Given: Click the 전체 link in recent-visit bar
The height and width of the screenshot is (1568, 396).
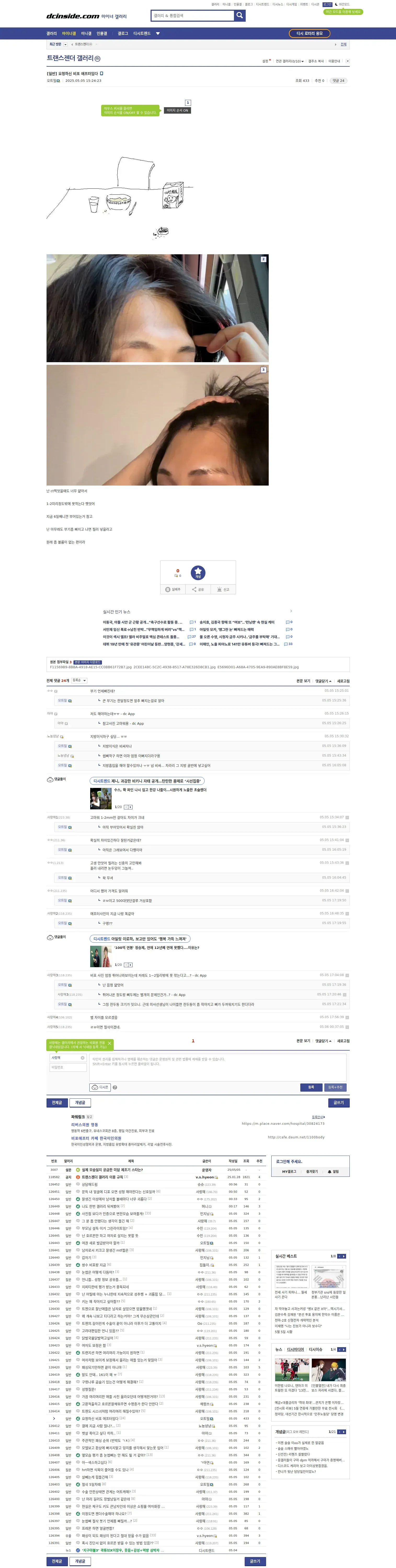Looking at the screenshot, I should pyautogui.click(x=344, y=44).
